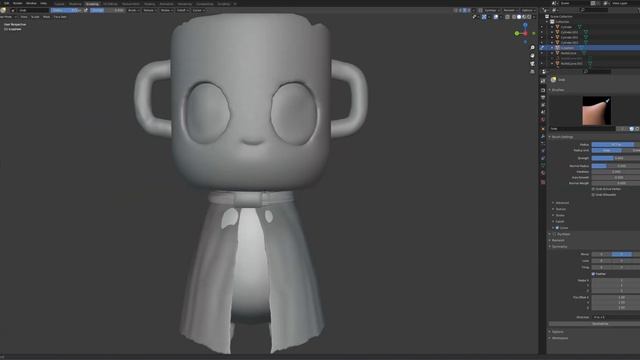Toggle X-ray display button
Screen dimensions: 640x360
(x=507, y=17)
